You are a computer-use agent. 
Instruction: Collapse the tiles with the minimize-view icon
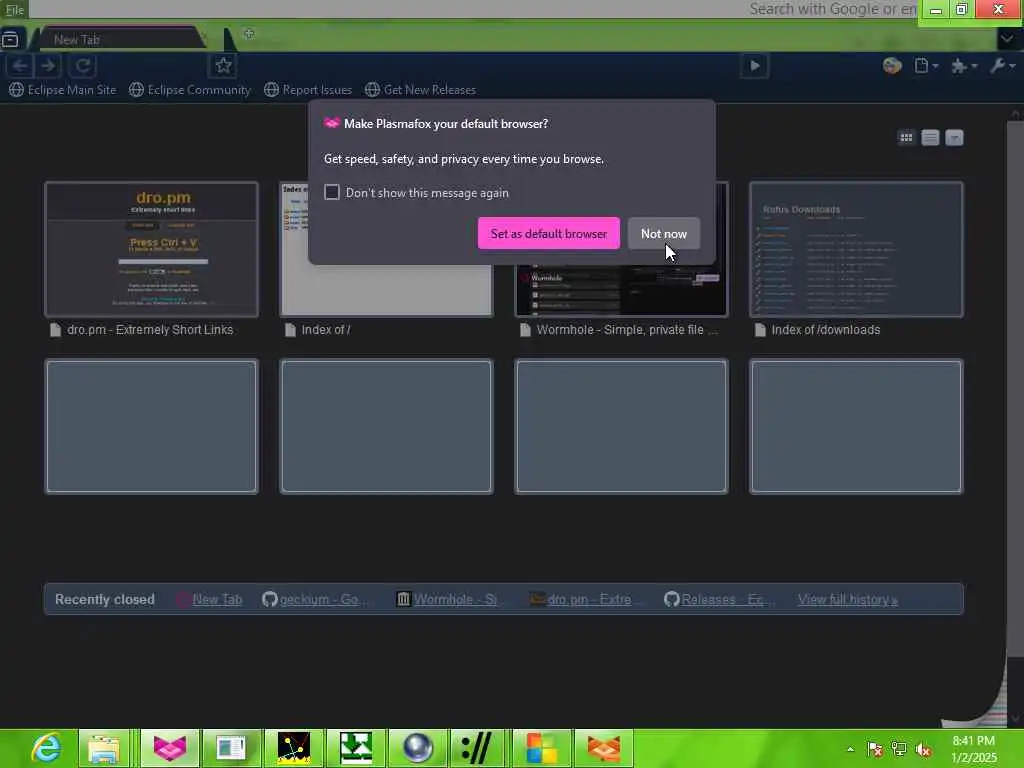click(x=954, y=137)
